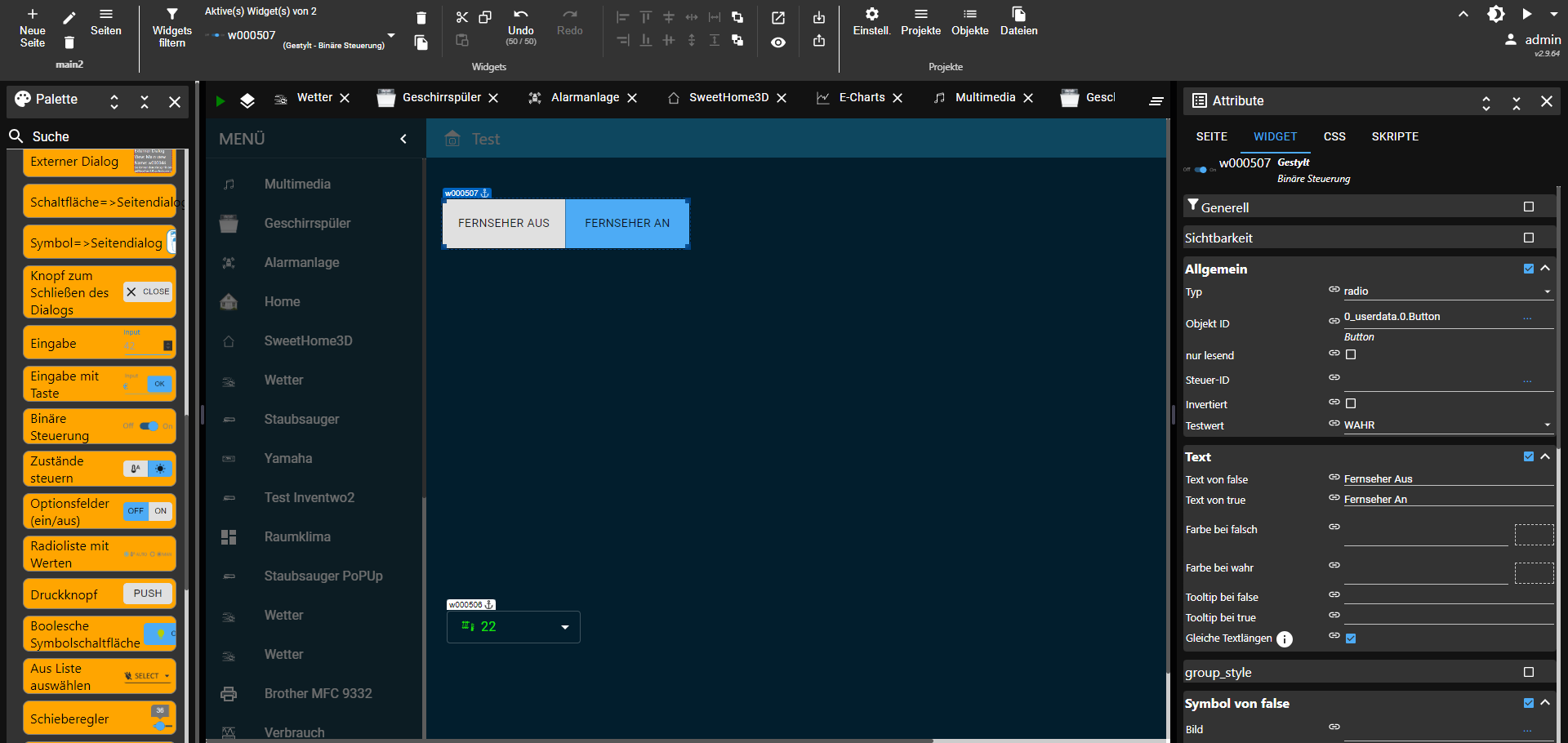Open Einstell. settings gear
1568x743 pixels.
coord(871,15)
